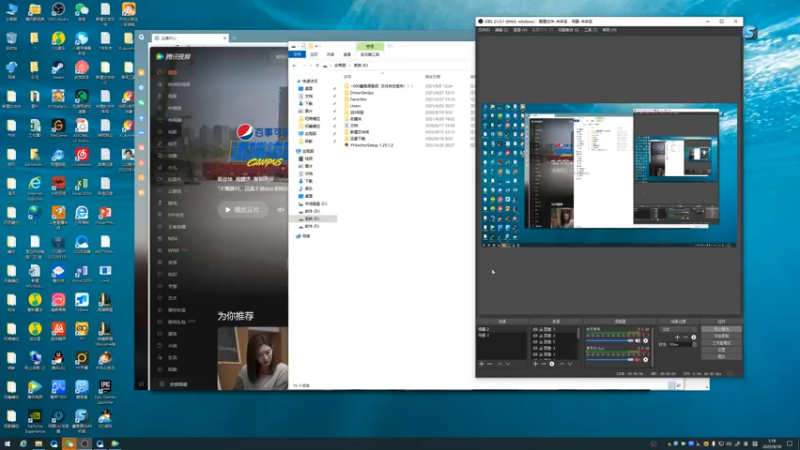The image size is (800, 450).
Task: Open File Explorer from the taskbar
Action: point(38,444)
